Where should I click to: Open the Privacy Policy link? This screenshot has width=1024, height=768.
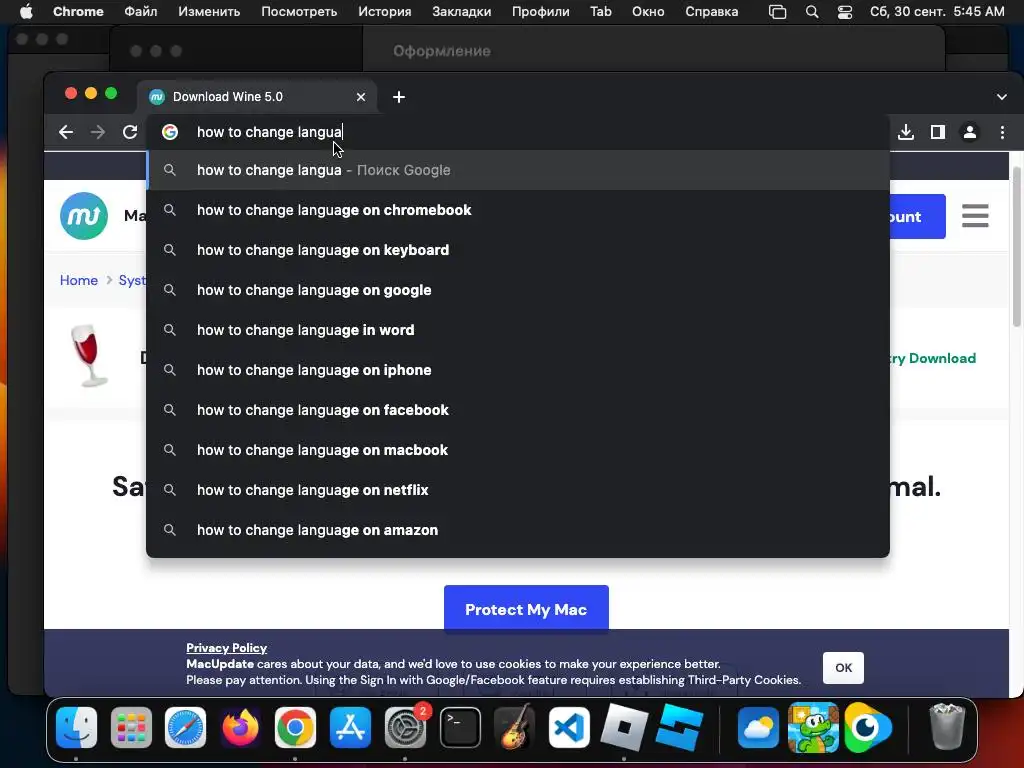227,648
